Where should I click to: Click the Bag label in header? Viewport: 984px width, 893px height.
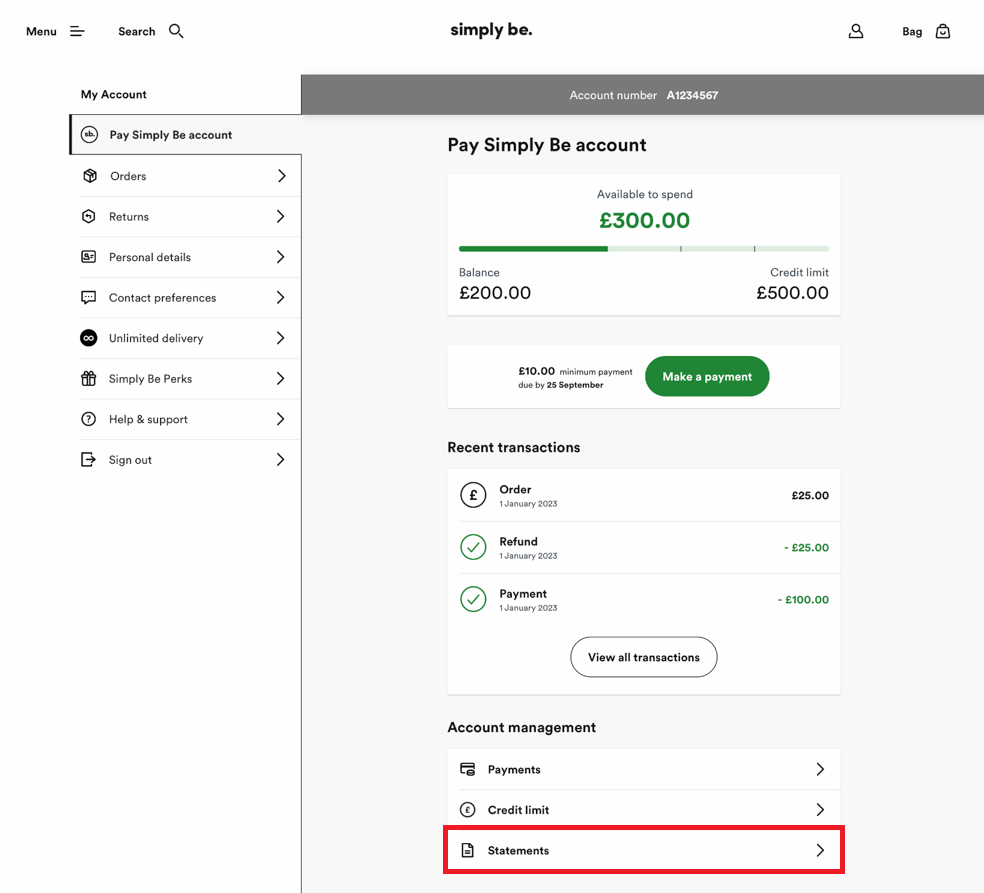(912, 31)
